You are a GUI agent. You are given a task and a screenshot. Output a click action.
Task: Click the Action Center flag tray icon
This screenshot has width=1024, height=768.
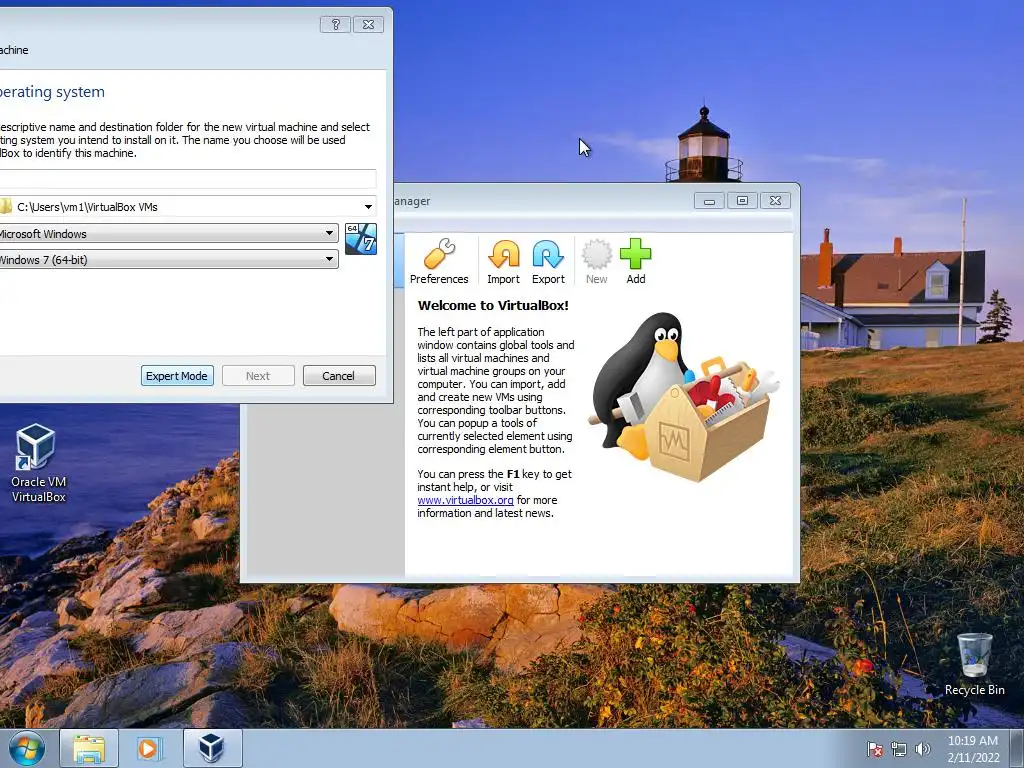(x=874, y=749)
